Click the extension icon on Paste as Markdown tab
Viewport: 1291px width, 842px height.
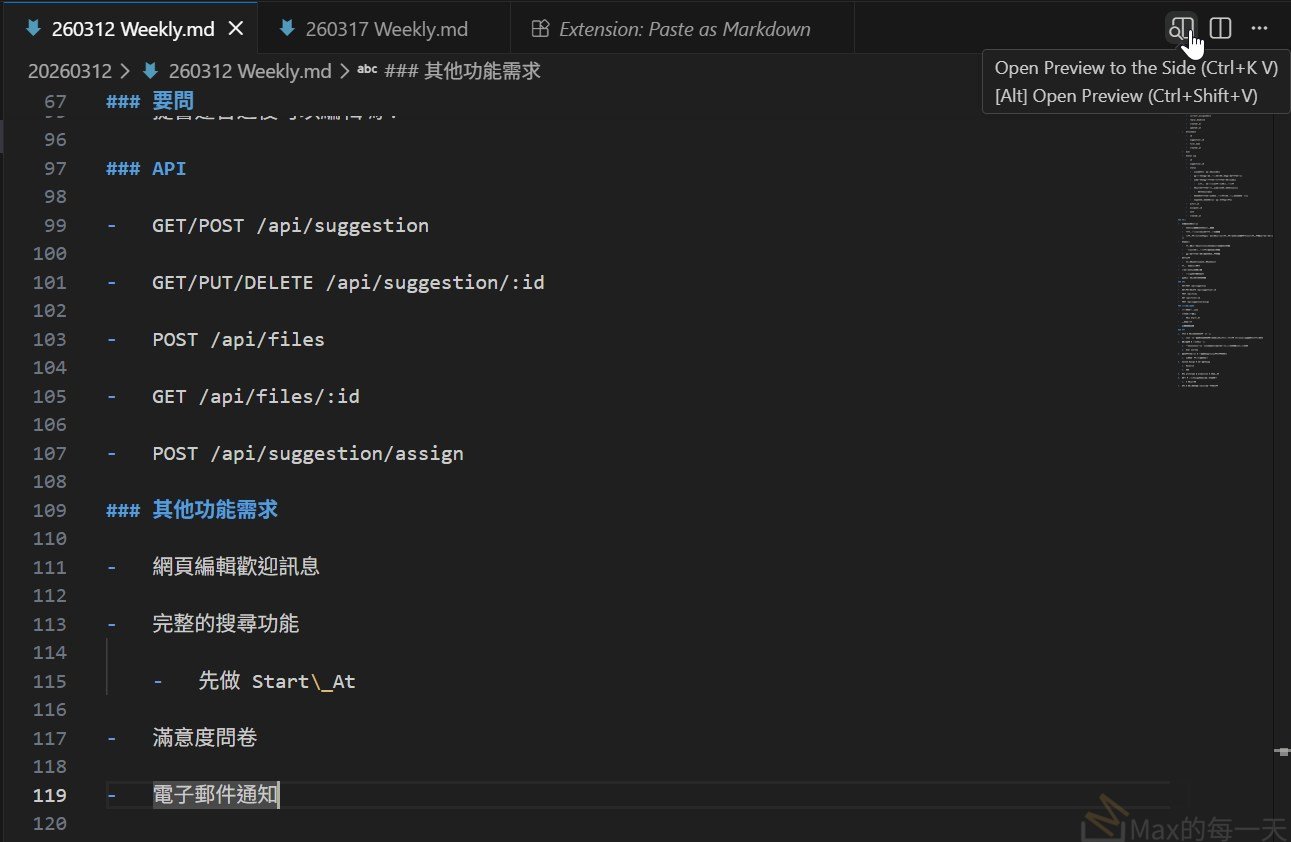tap(540, 29)
